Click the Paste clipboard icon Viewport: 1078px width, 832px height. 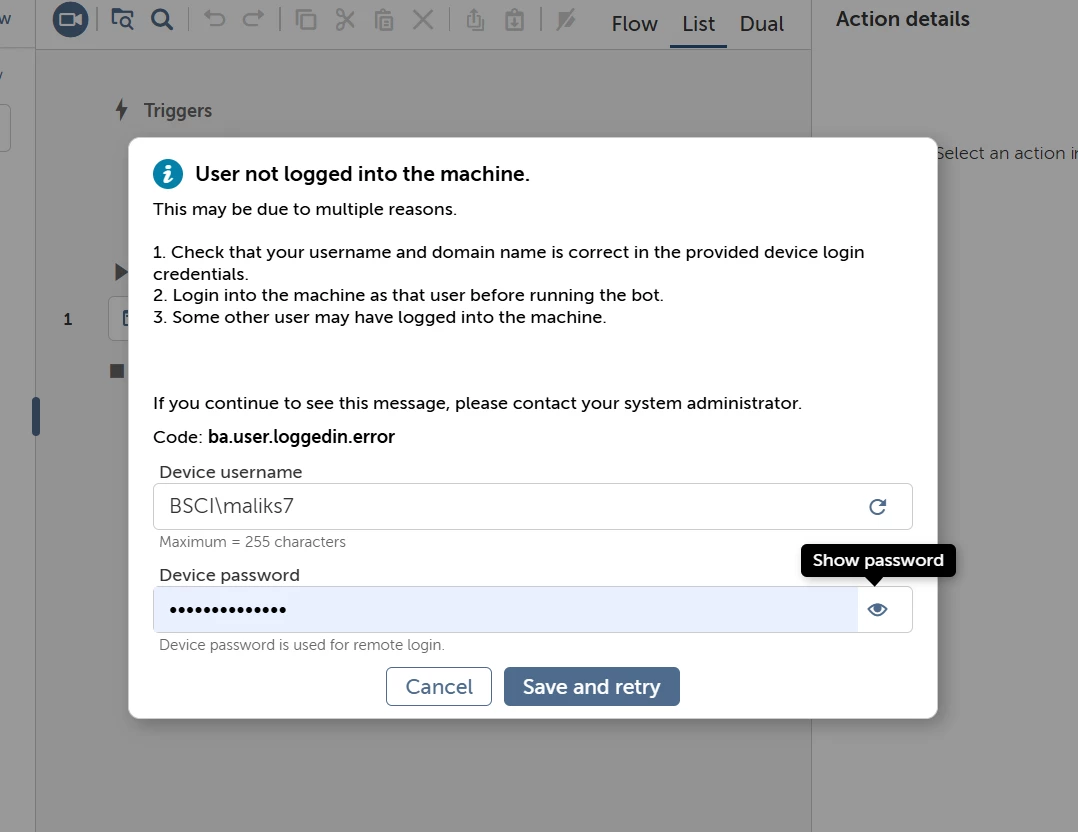(384, 20)
